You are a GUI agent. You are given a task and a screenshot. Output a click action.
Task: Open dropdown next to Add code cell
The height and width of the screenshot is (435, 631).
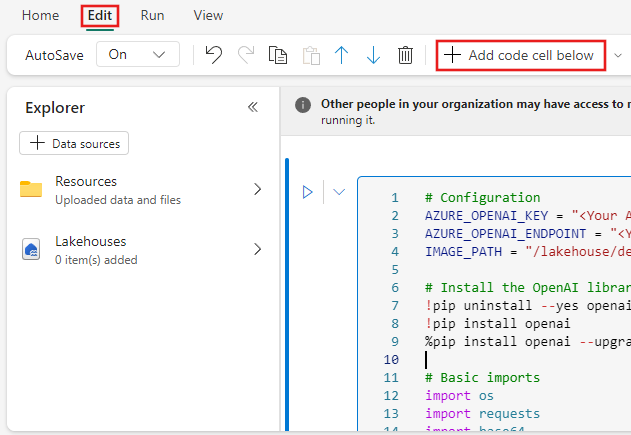pos(618,55)
